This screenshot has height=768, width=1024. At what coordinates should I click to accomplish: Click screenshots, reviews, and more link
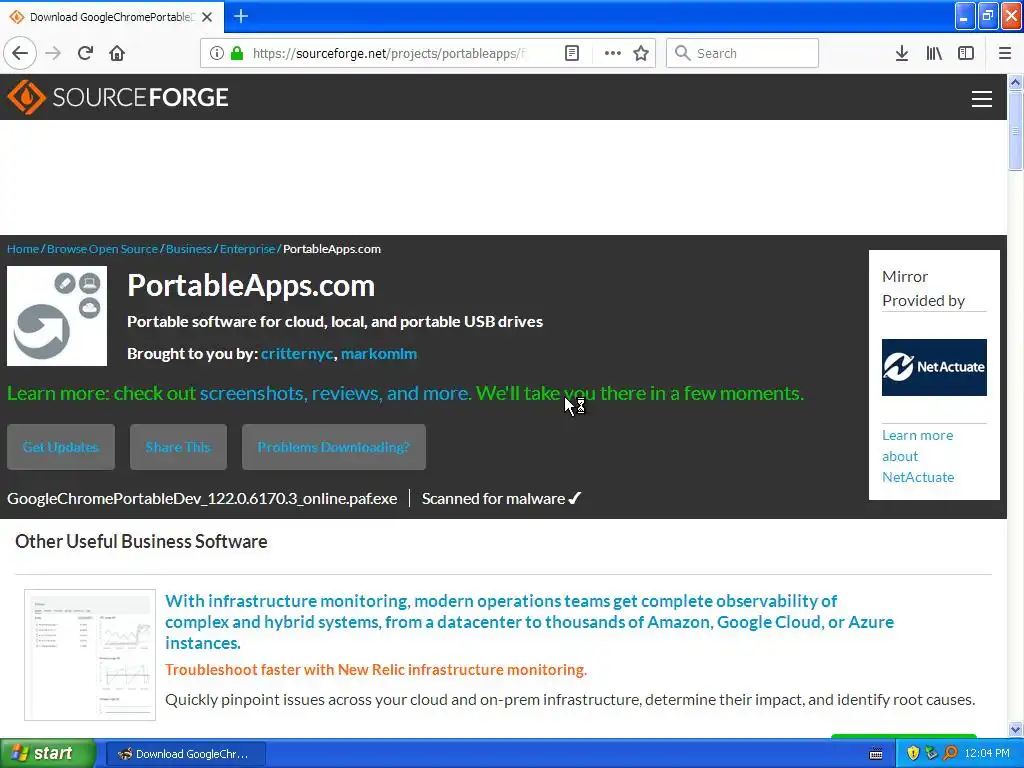click(x=335, y=393)
